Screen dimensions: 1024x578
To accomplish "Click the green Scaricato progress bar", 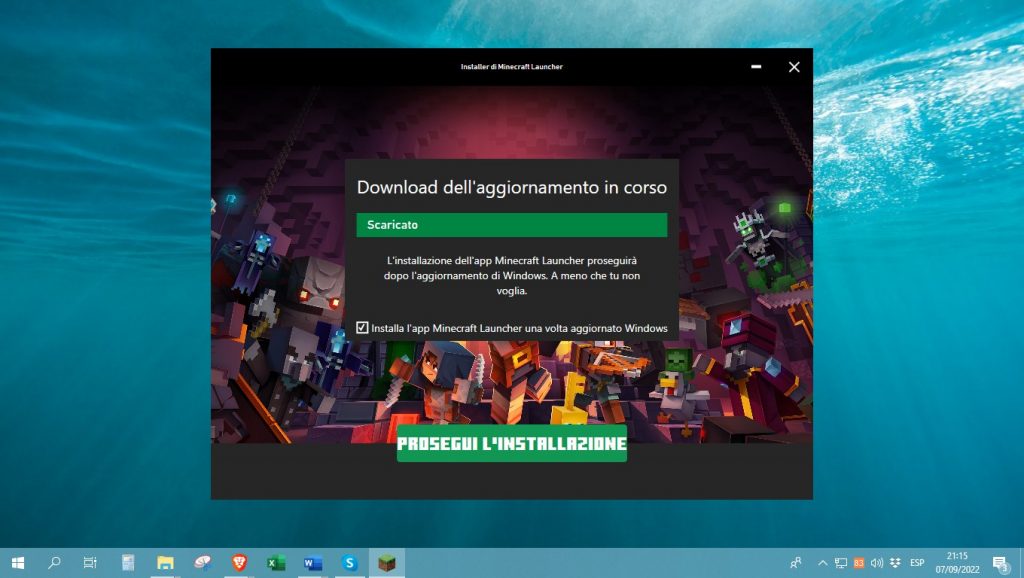I will point(512,224).
